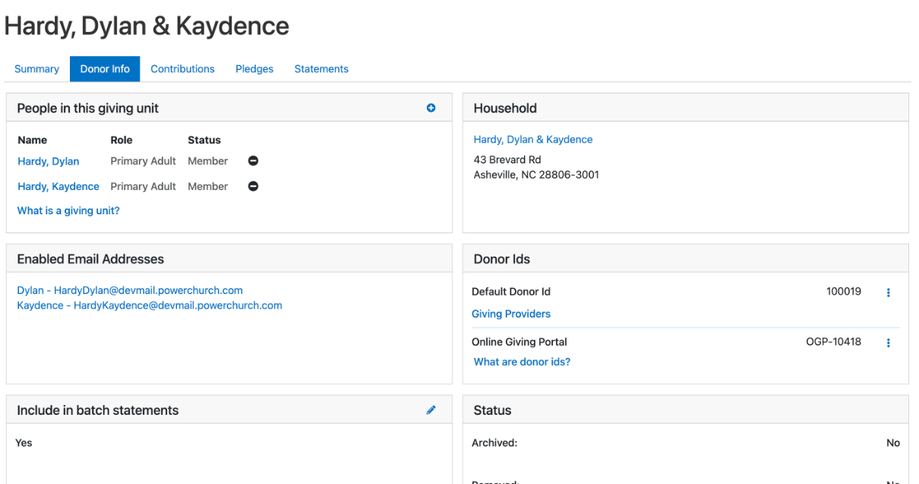919x484 pixels.
Task: Open the Contributions tab
Action: [182, 69]
